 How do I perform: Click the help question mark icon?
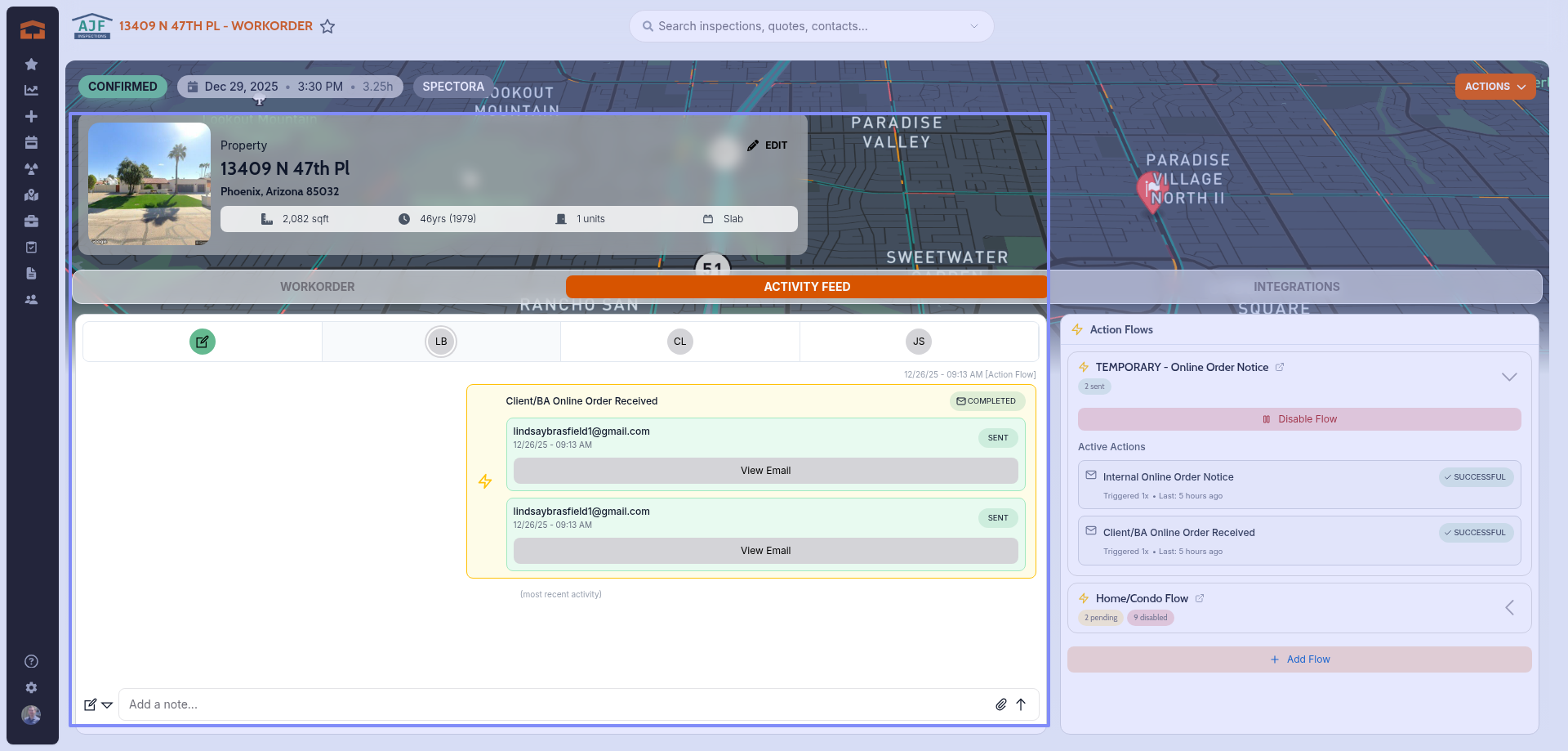tap(31, 661)
